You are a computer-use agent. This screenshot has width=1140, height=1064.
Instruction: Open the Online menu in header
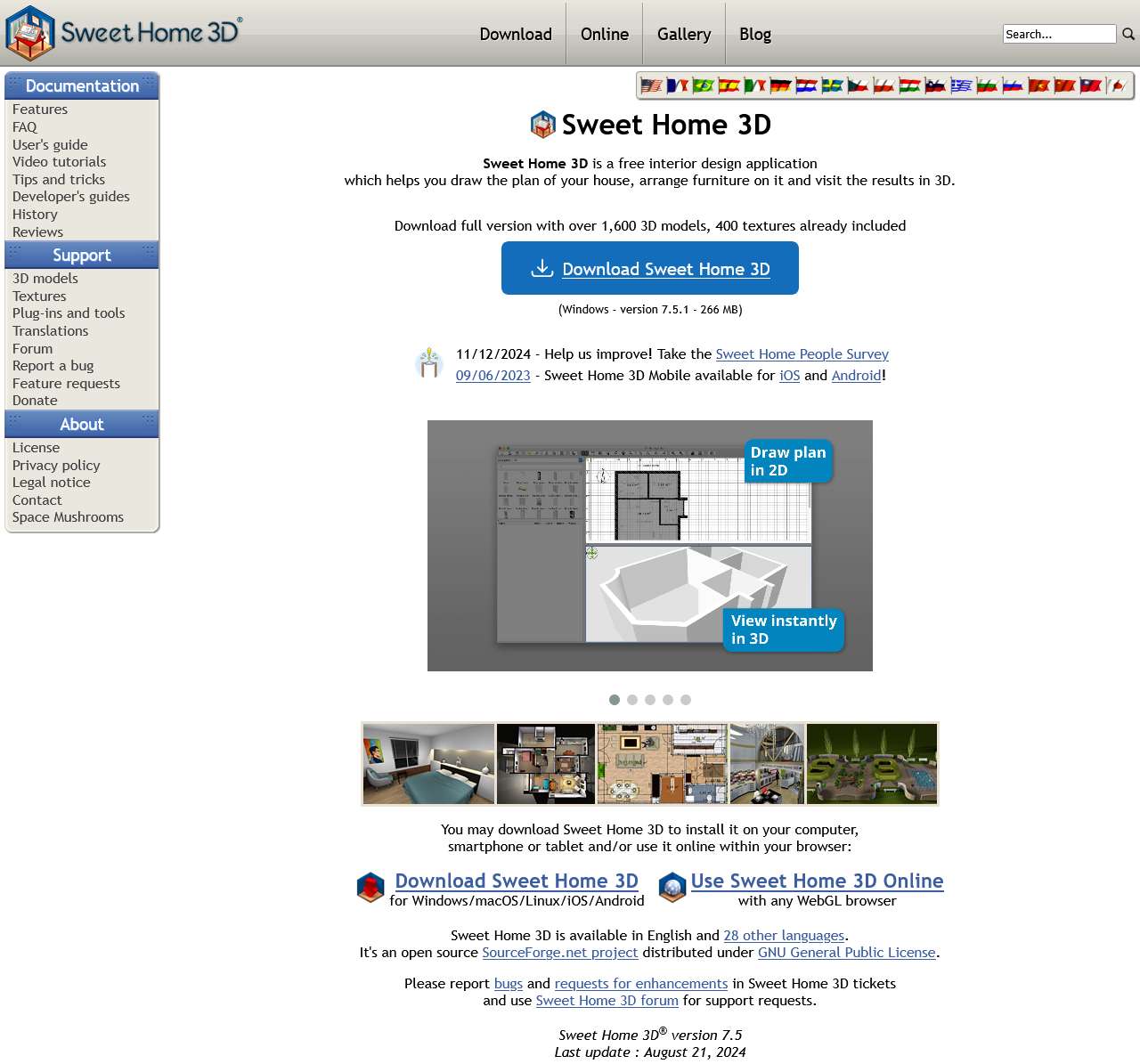(605, 34)
